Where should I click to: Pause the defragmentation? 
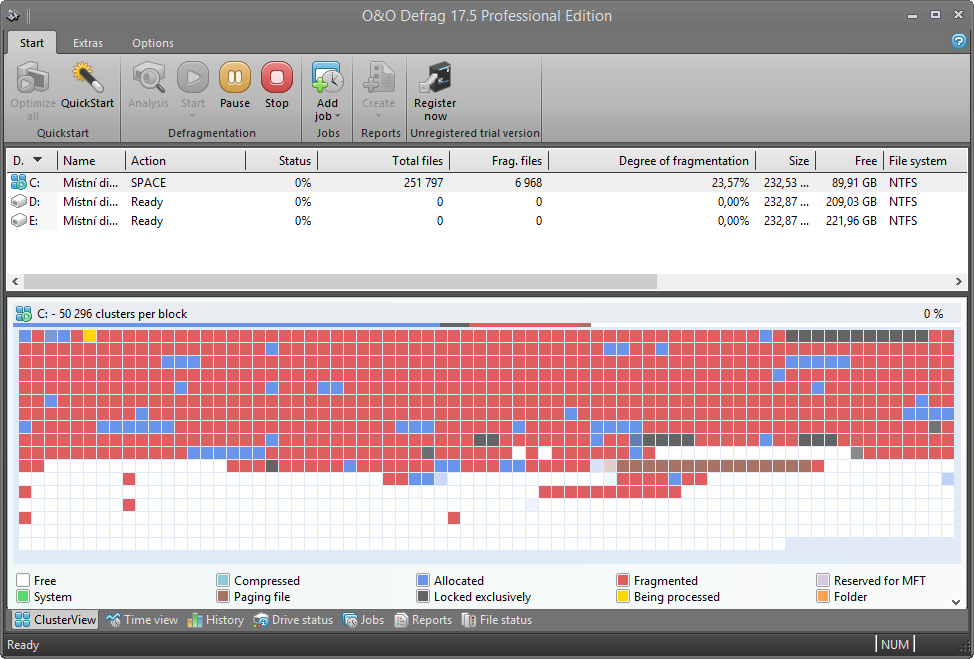235,86
